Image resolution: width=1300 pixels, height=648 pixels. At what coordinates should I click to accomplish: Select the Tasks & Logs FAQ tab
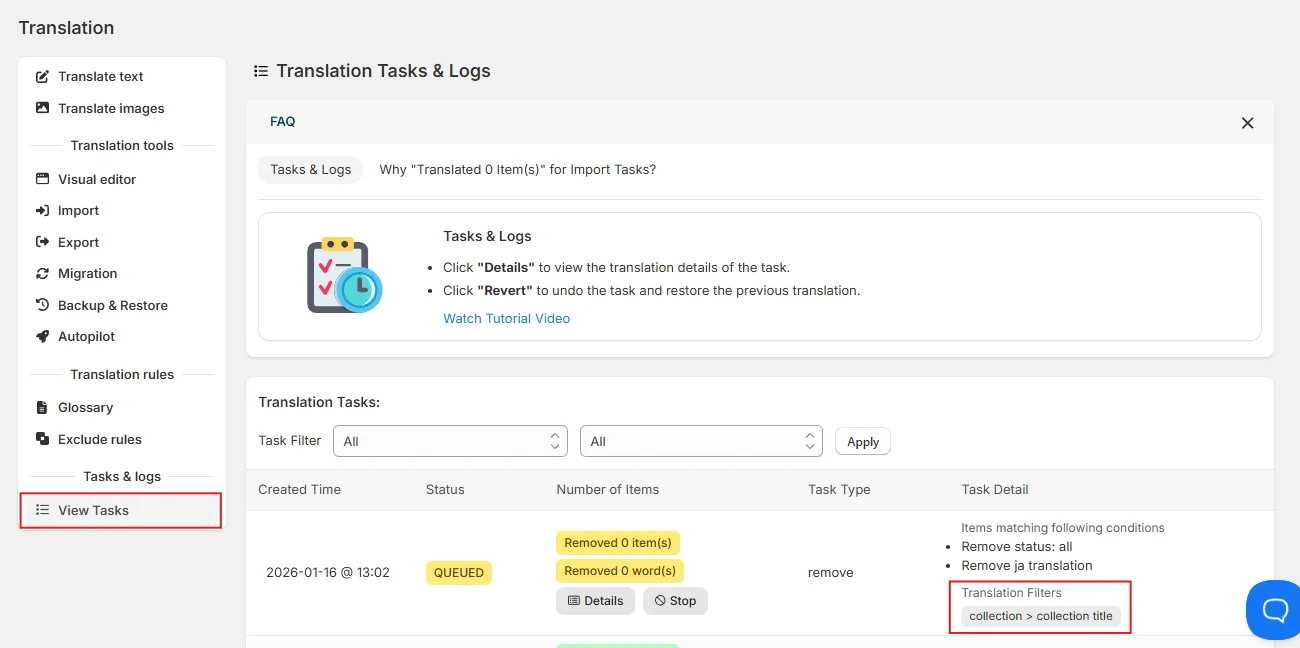tap(311, 170)
